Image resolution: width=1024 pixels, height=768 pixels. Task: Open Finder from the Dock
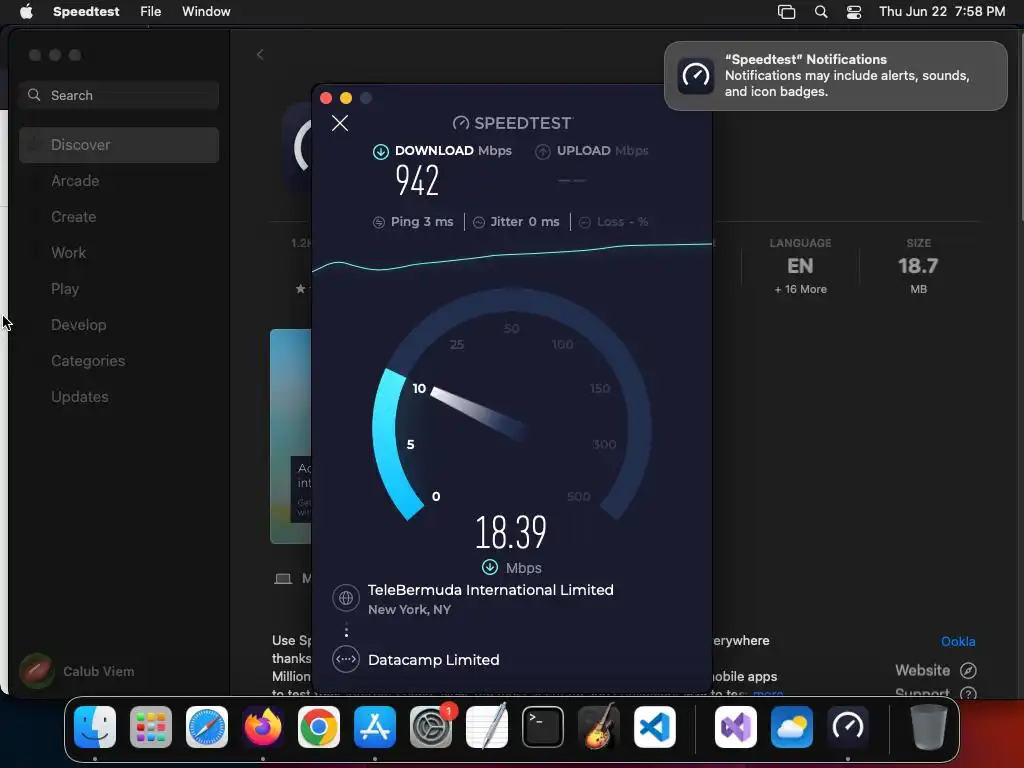(95, 726)
